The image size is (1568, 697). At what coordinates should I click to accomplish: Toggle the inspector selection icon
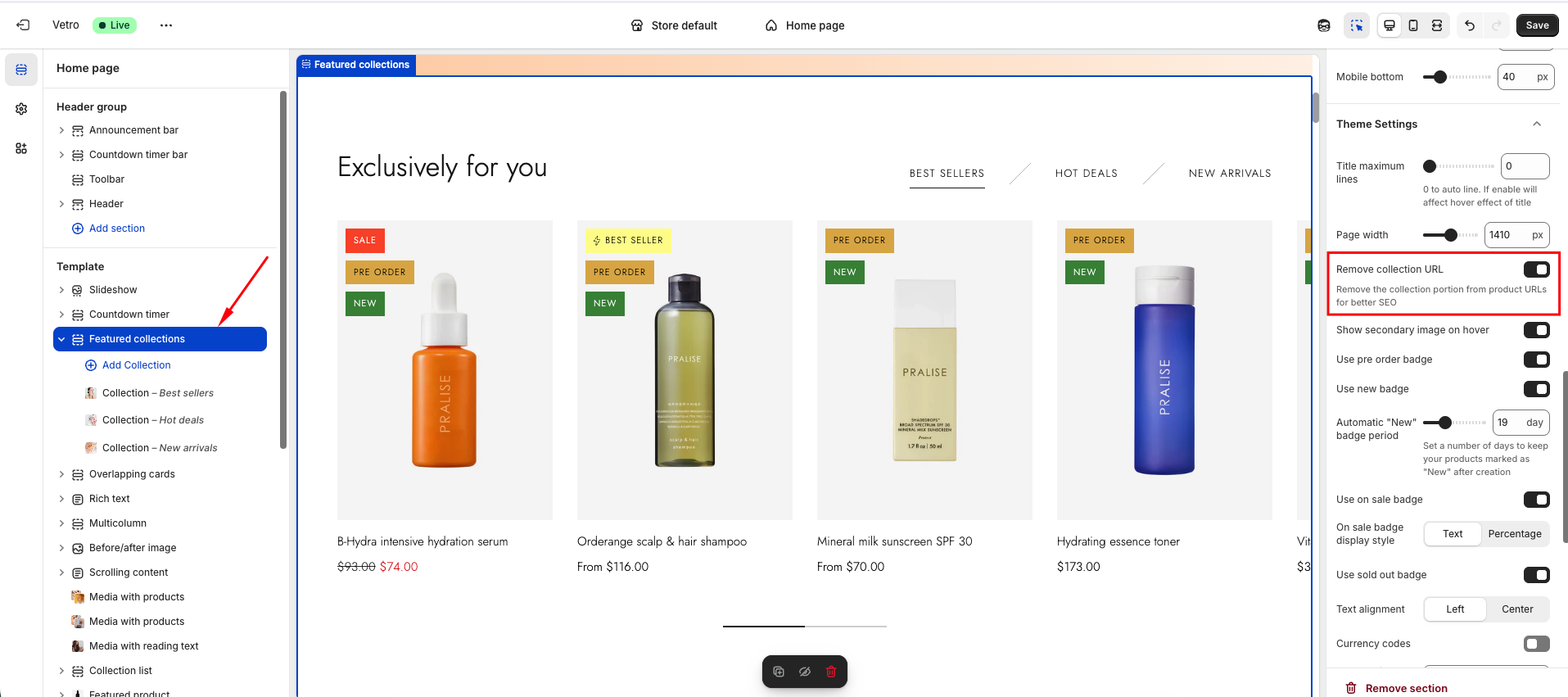1357,25
